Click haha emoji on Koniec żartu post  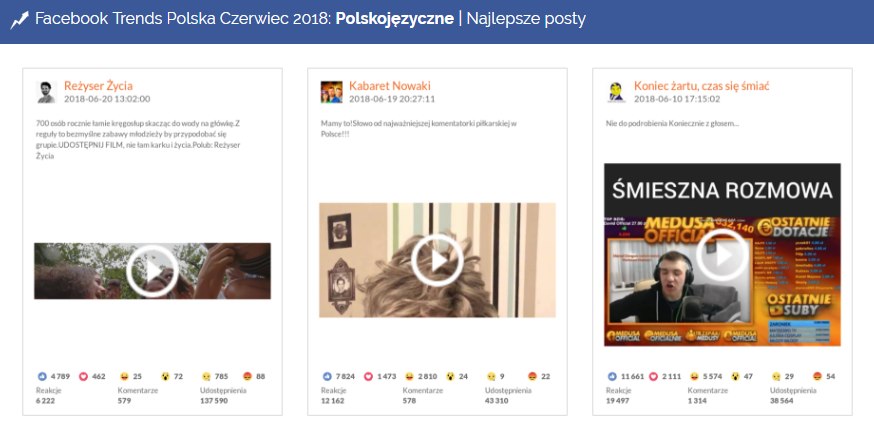(x=695, y=376)
